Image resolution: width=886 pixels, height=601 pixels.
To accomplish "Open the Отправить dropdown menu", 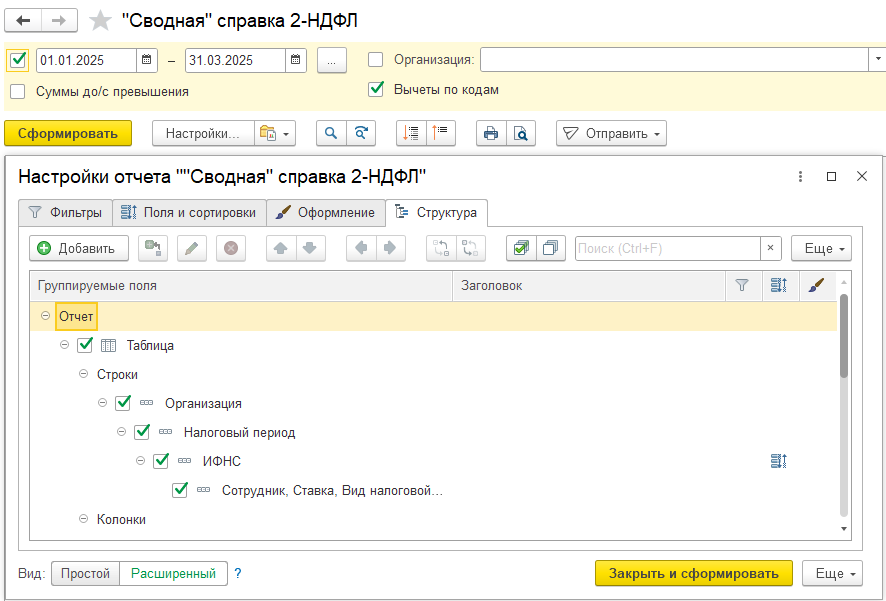I will [x=611, y=133].
